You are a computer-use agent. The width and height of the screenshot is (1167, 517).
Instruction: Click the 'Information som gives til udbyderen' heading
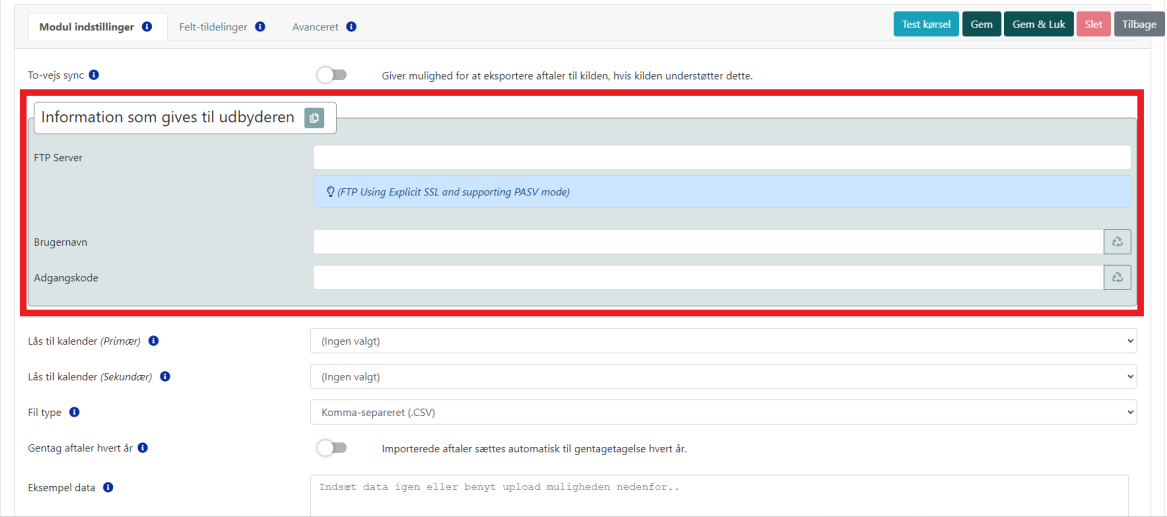pyautogui.click(x=168, y=118)
